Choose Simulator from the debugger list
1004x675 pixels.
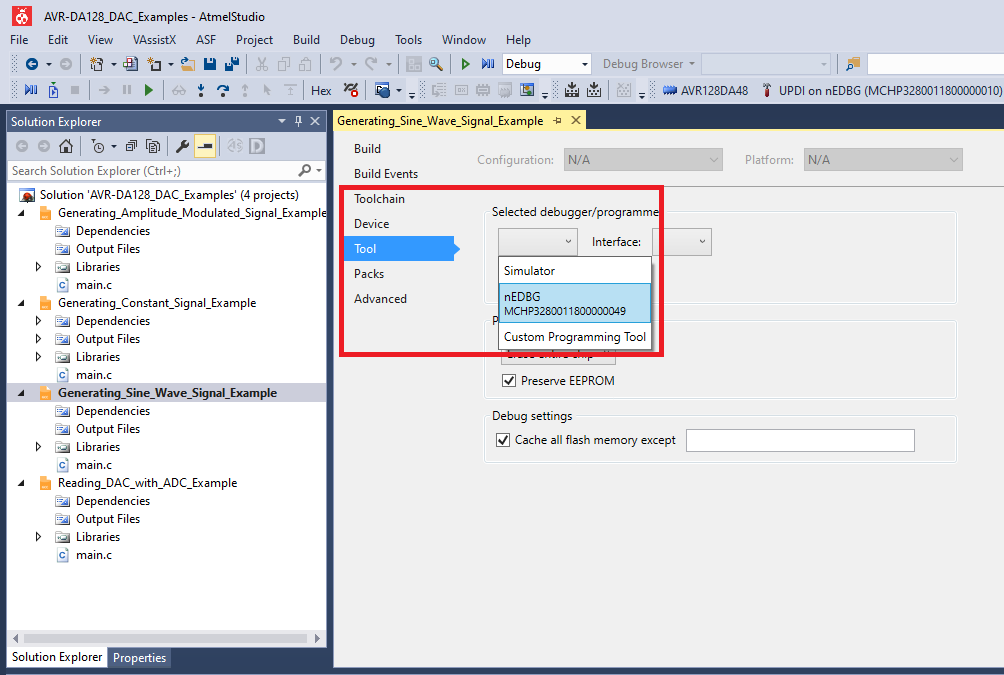click(574, 270)
